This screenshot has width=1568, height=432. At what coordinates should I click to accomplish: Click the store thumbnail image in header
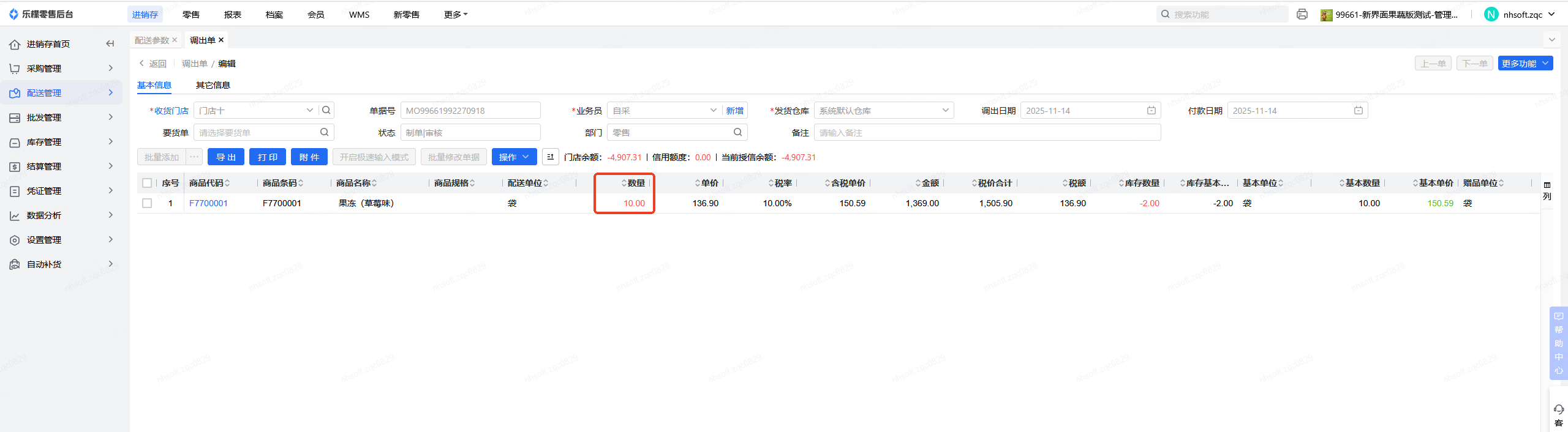click(1327, 15)
